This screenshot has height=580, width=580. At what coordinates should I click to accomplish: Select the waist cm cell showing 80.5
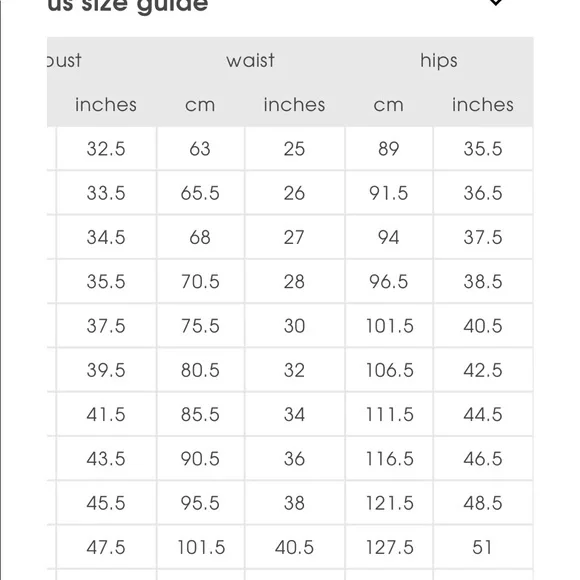tap(200, 370)
